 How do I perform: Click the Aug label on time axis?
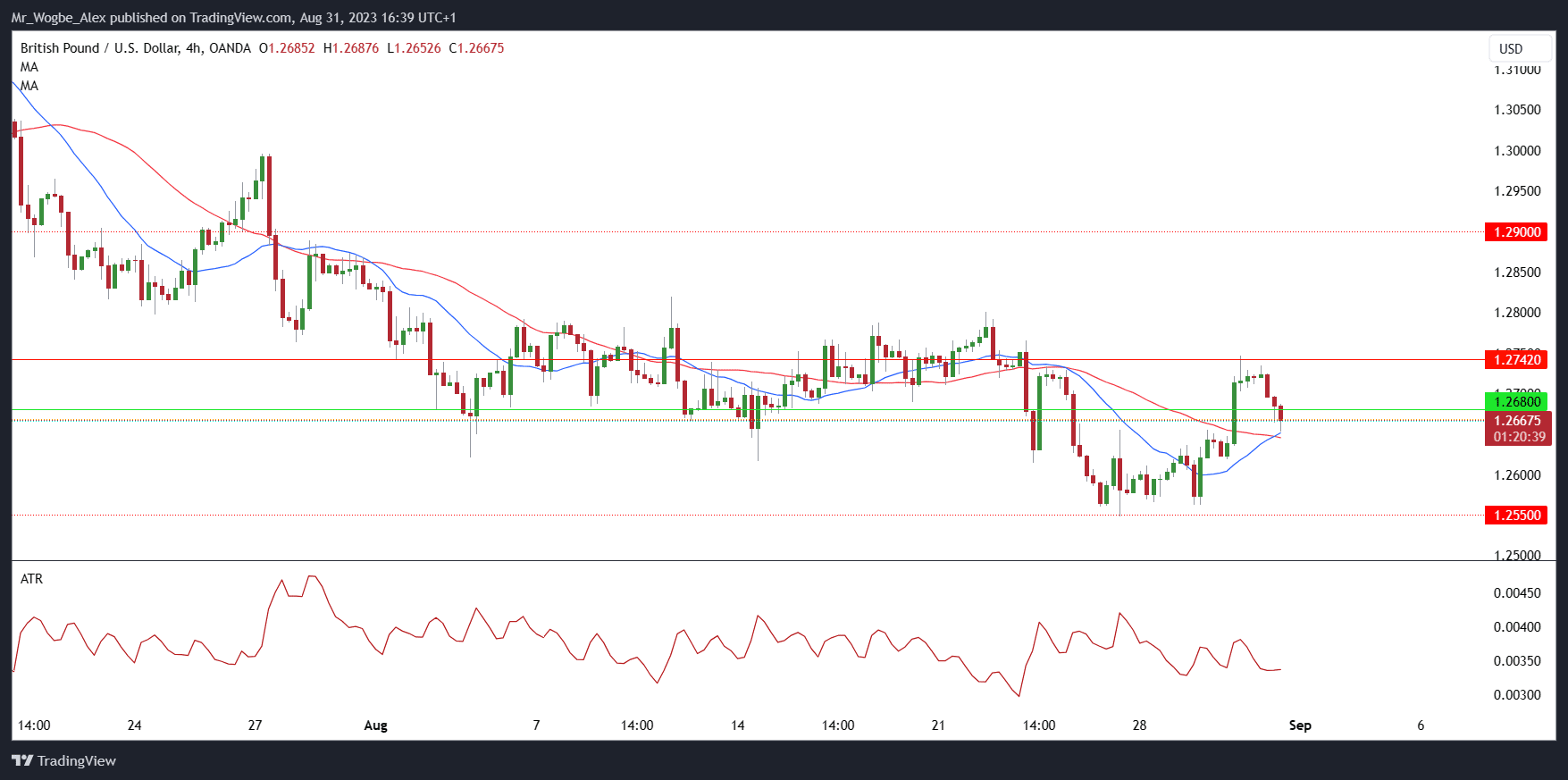tap(376, 725)
